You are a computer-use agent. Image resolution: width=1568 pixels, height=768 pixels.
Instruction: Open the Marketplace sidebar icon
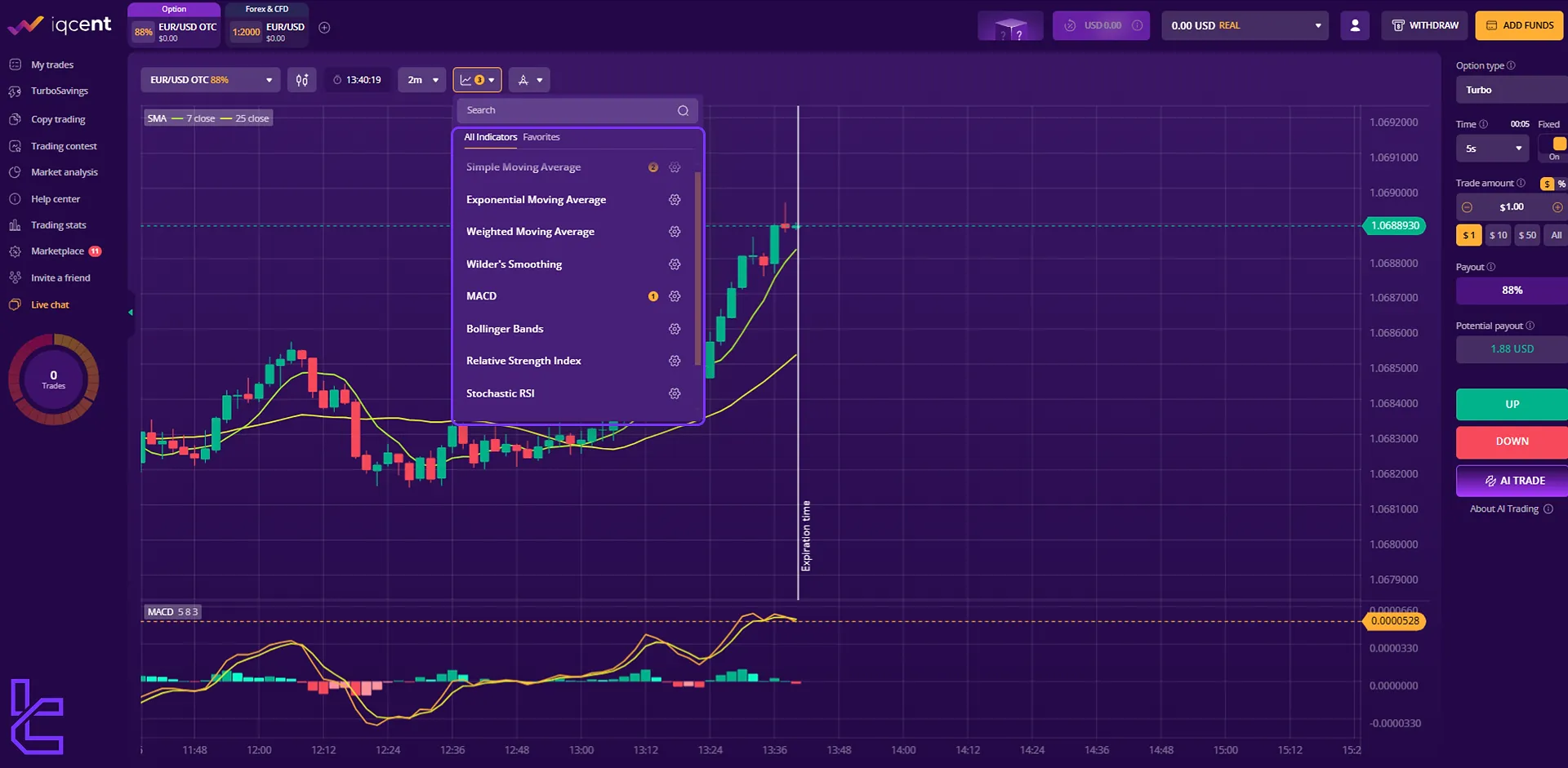pos(15,251)
